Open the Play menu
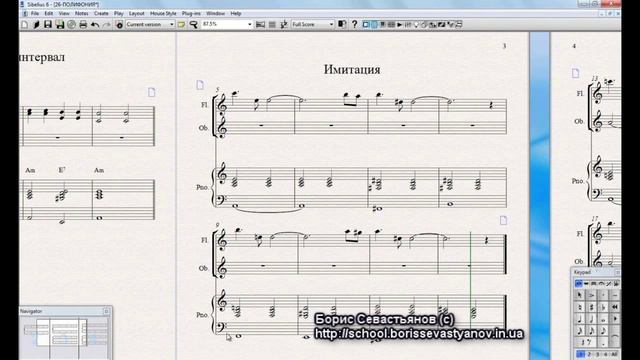640x360 pixels. [x=118, y=13]
